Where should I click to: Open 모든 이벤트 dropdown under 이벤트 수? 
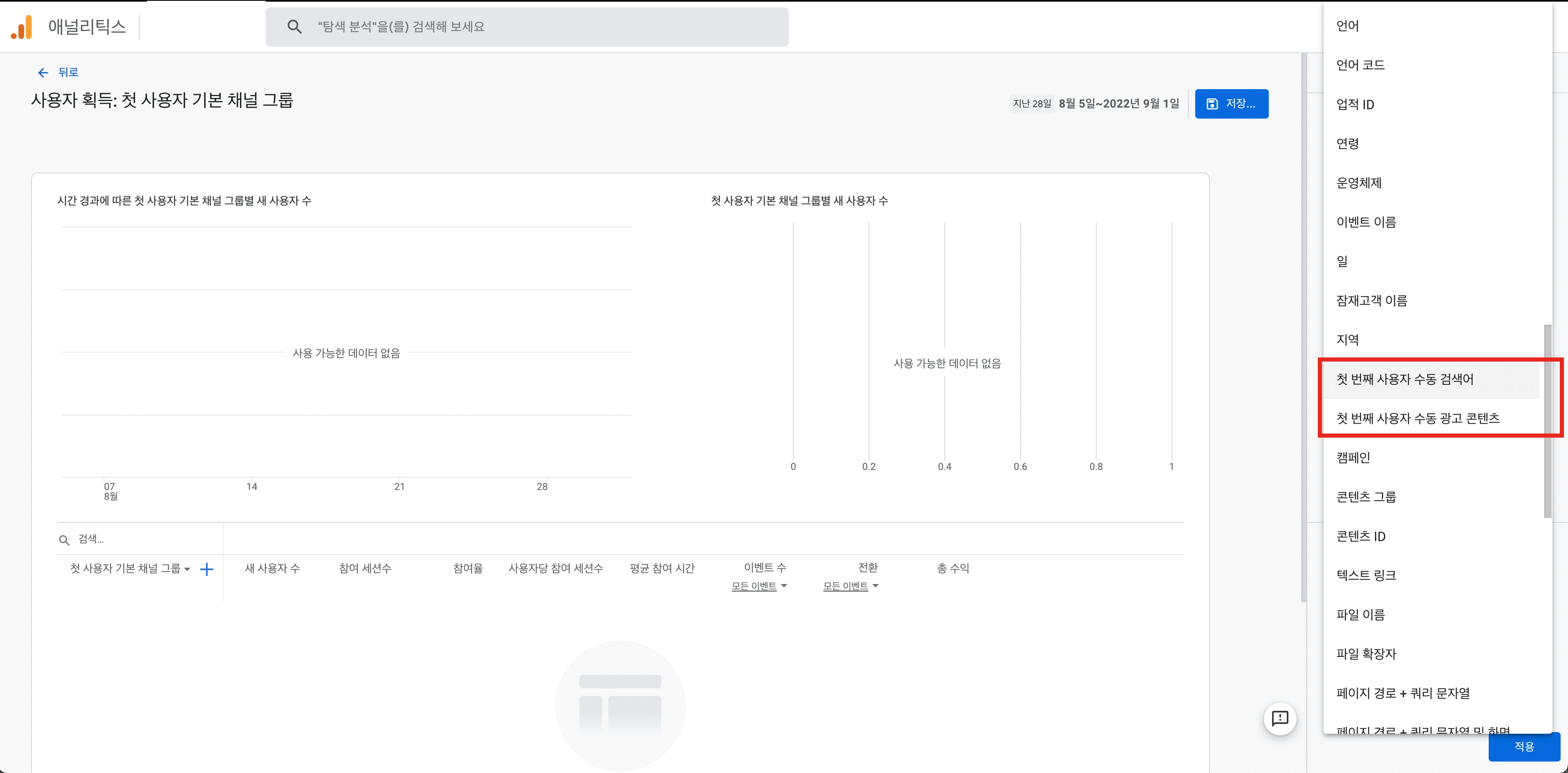point(759,586)
